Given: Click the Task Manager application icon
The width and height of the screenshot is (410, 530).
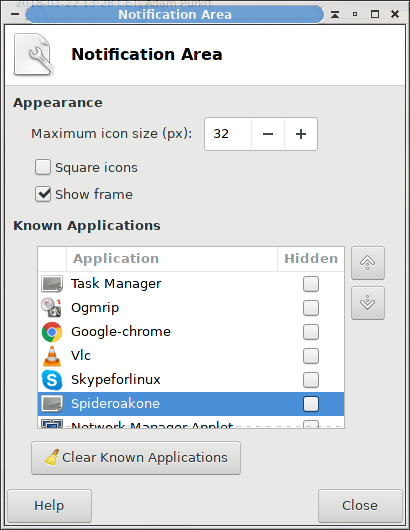Looking at the screenshot, I should click(52, 284).
